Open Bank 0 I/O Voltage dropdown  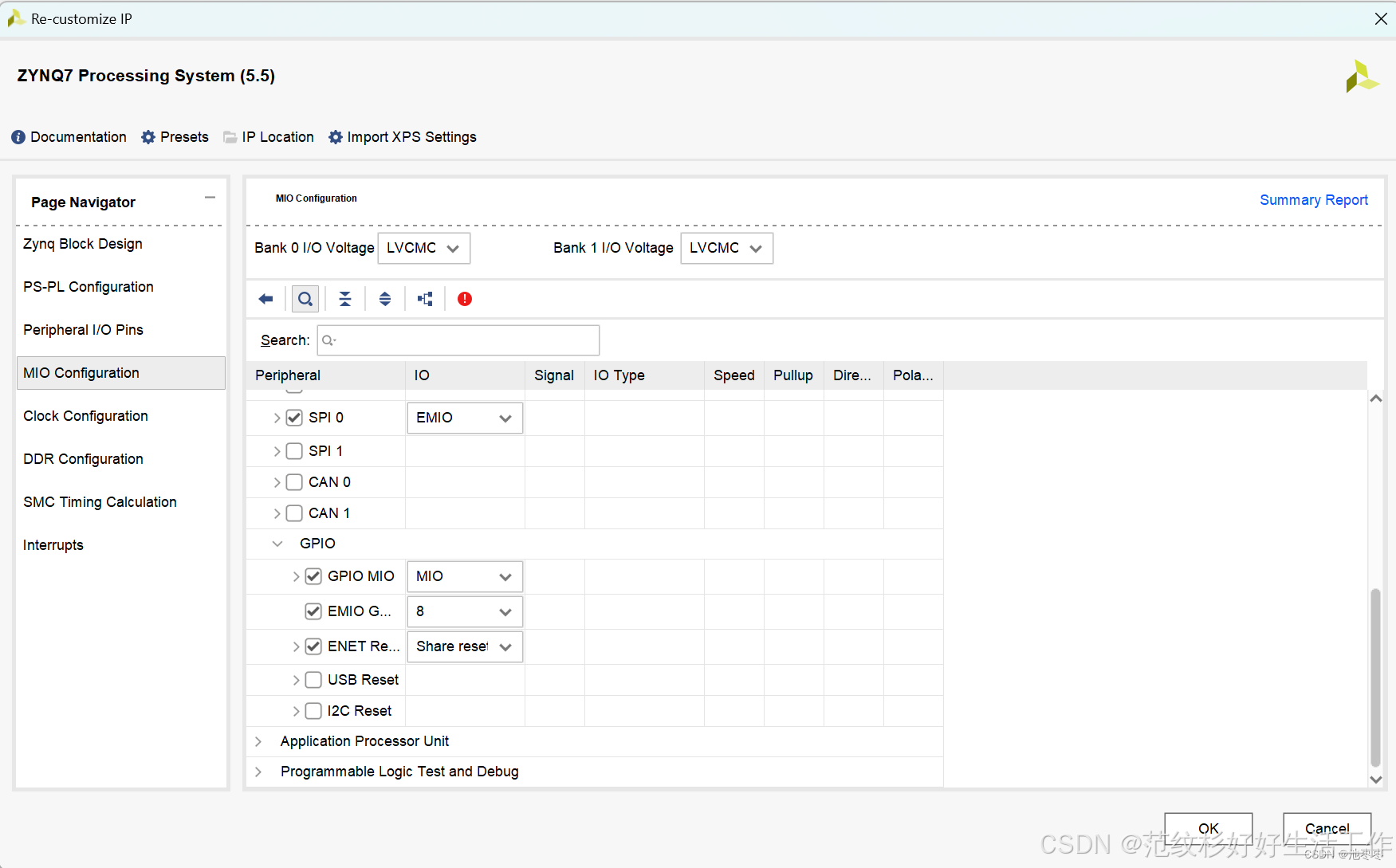[424, 248]
